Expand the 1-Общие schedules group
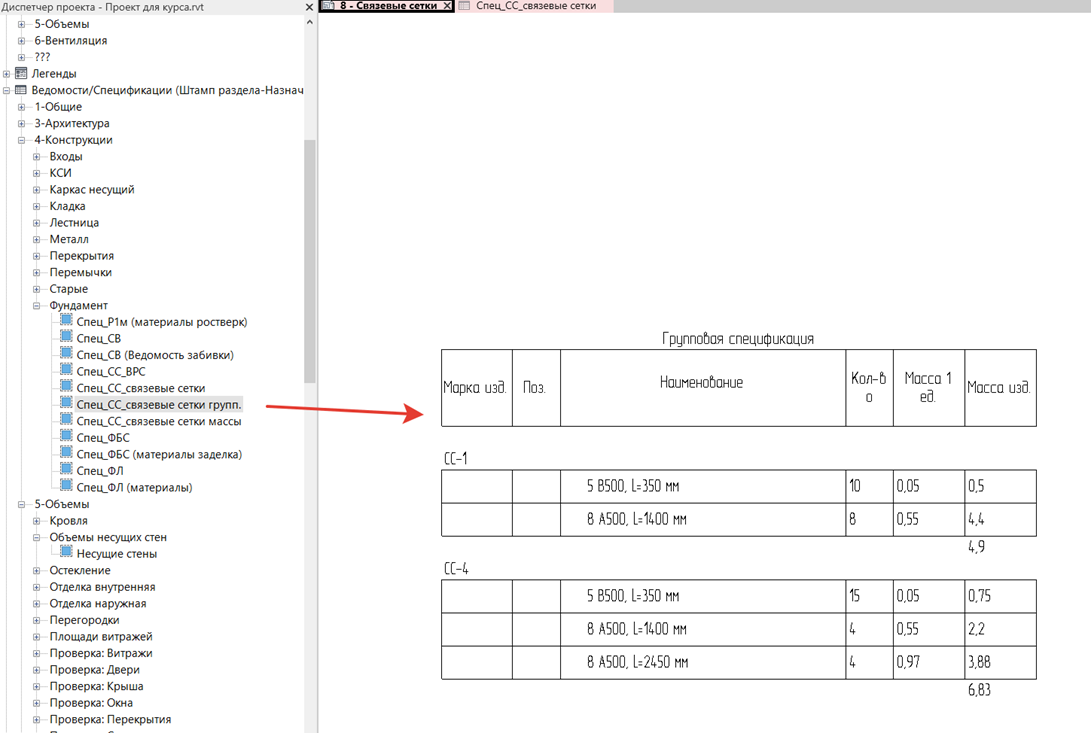Screen dimensions: 1091x733 coord(21,107)
